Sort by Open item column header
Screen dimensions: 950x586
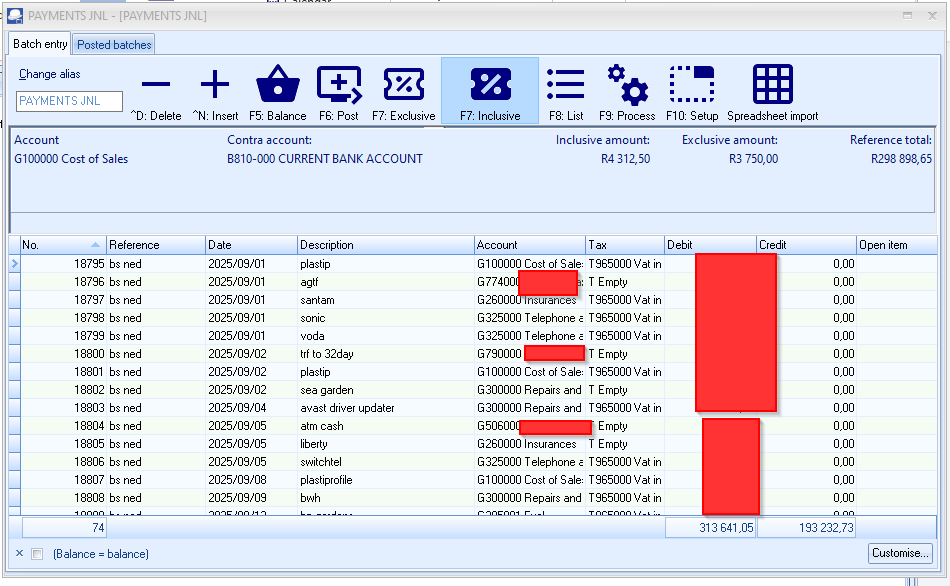tap(897, 245)
